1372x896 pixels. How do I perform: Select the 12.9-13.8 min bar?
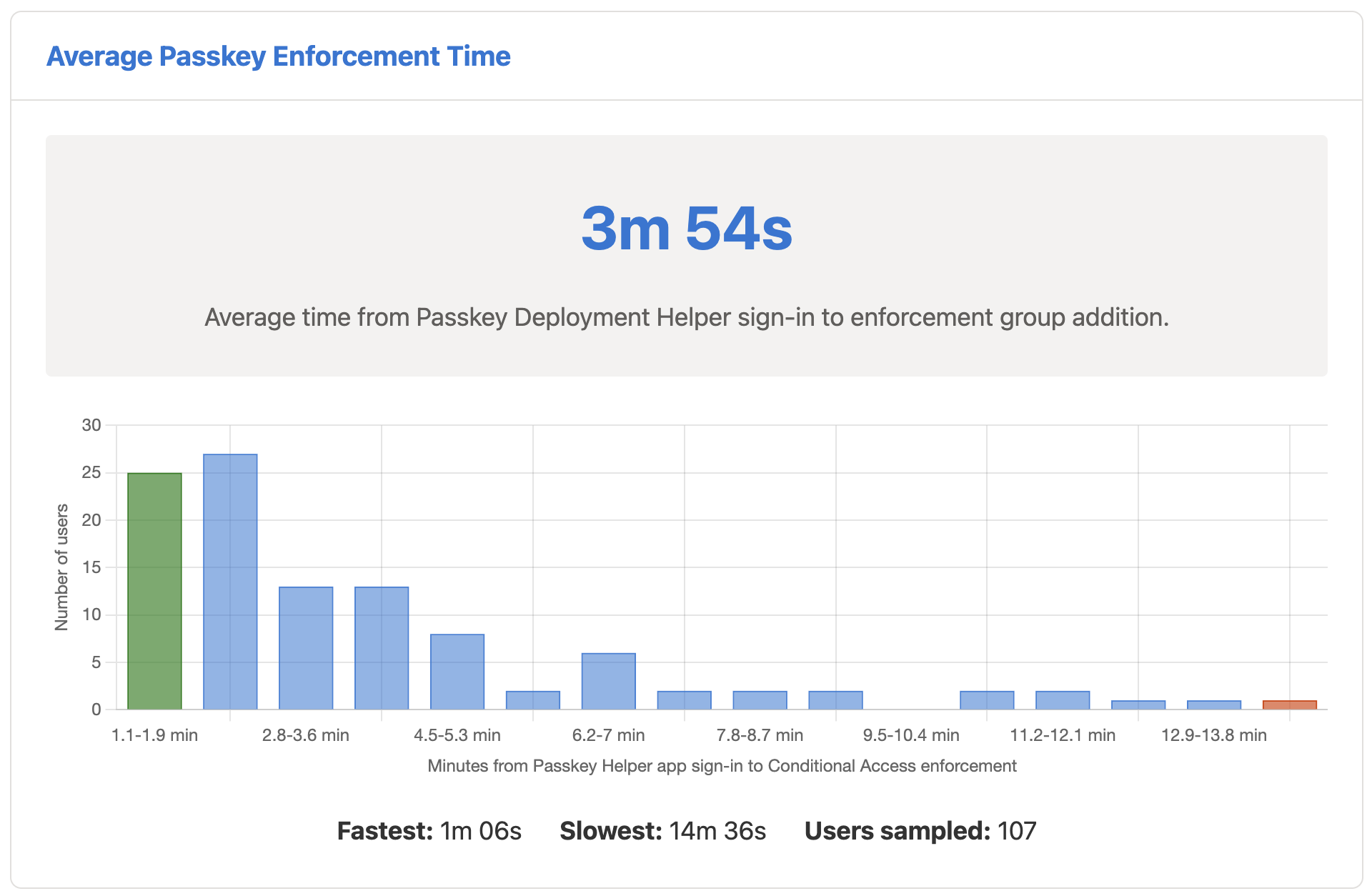(1213, 704)
